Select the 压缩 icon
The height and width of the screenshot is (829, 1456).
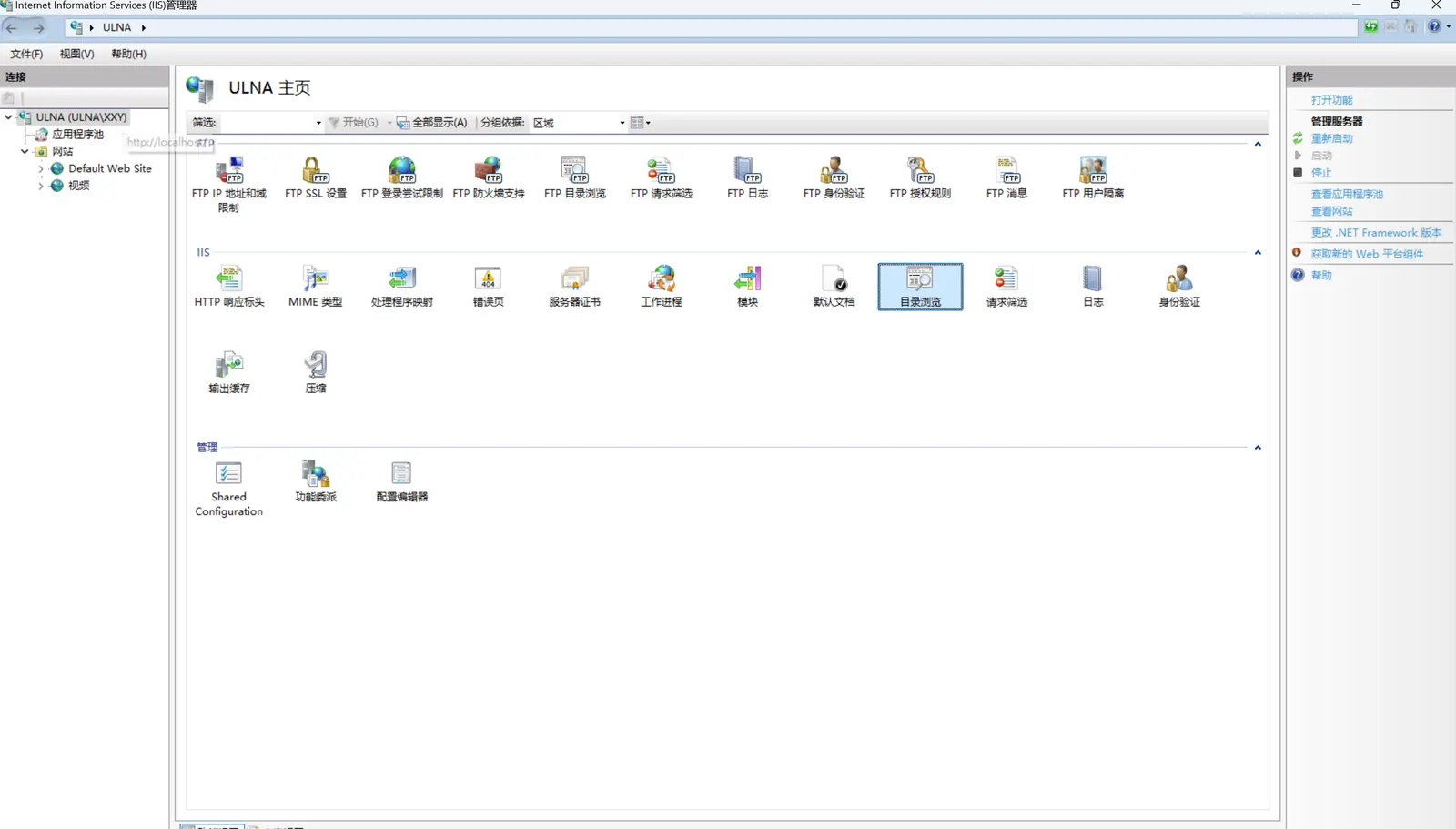point(315,372)
